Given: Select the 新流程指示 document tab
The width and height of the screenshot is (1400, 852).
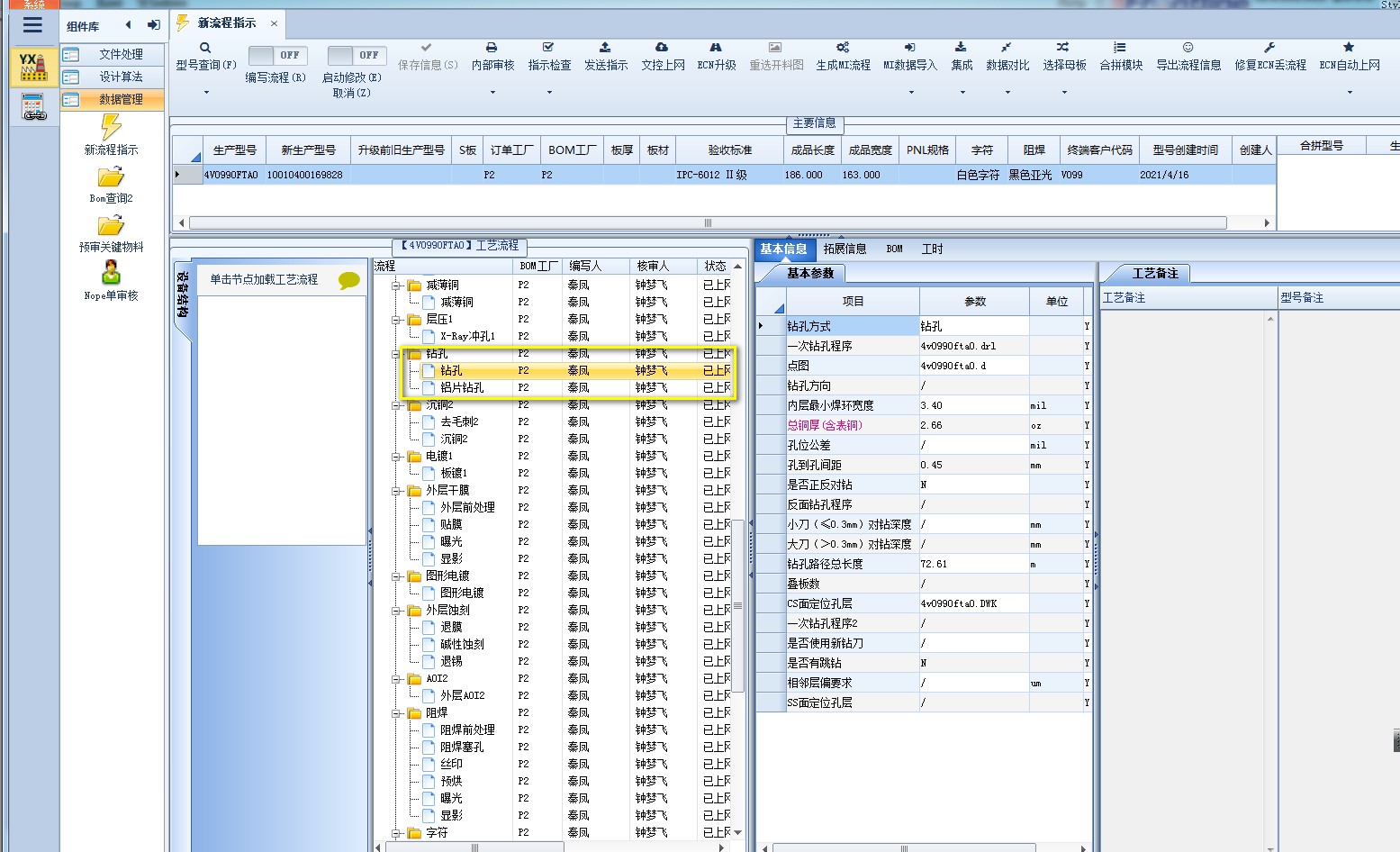Looking at the screenshot, I should pyautogui.click(x=227, y=23).
